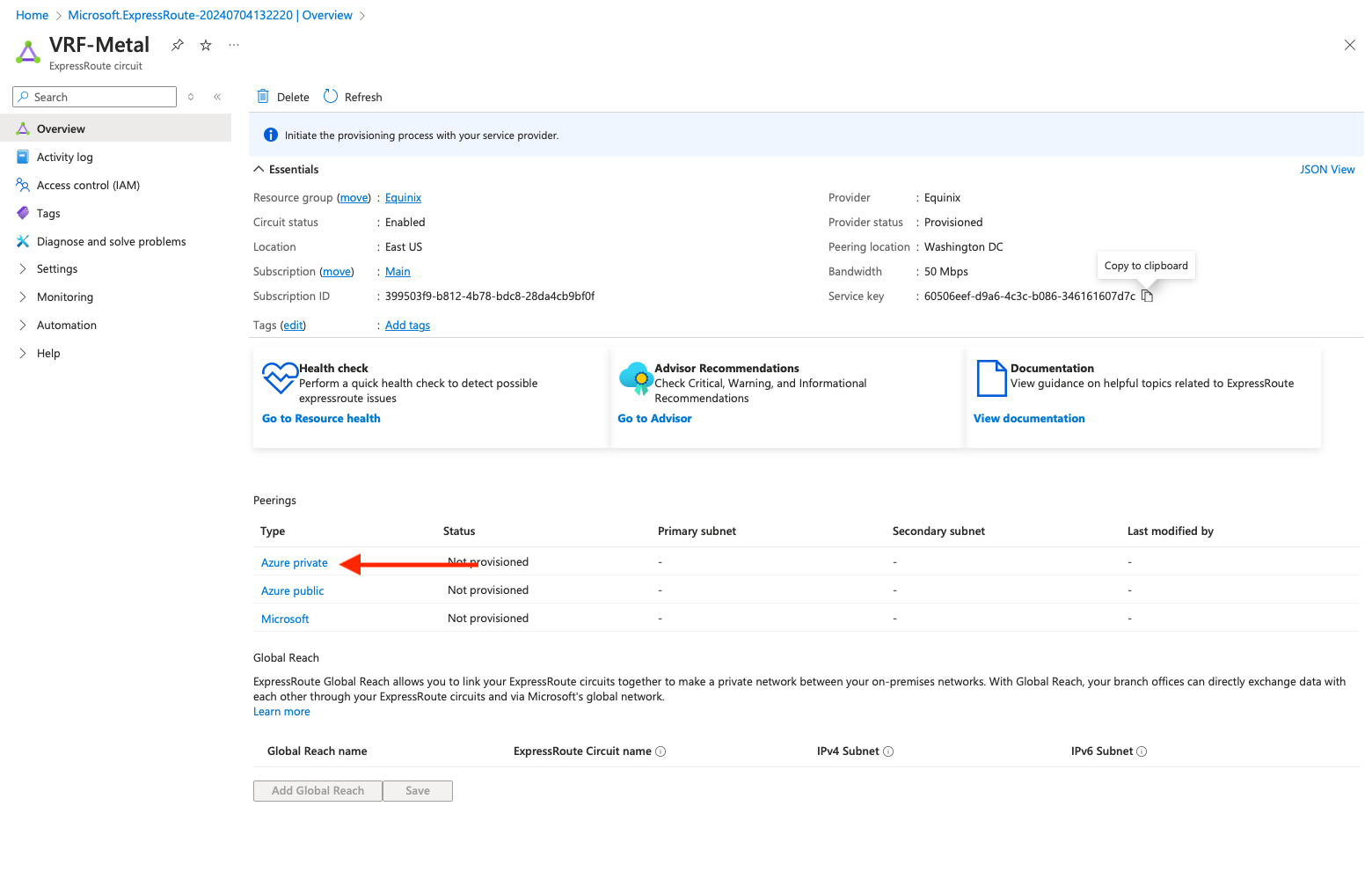The image size is (1372, 872).
Task: Click the Save button under Global Reach
Action: (x=418, y=791)
